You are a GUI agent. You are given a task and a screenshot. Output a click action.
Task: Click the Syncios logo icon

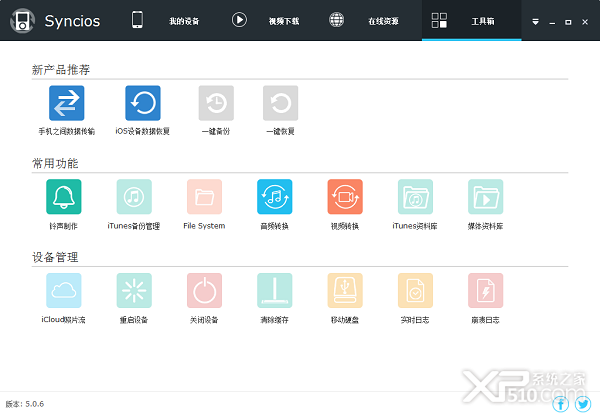click(23, 21)
